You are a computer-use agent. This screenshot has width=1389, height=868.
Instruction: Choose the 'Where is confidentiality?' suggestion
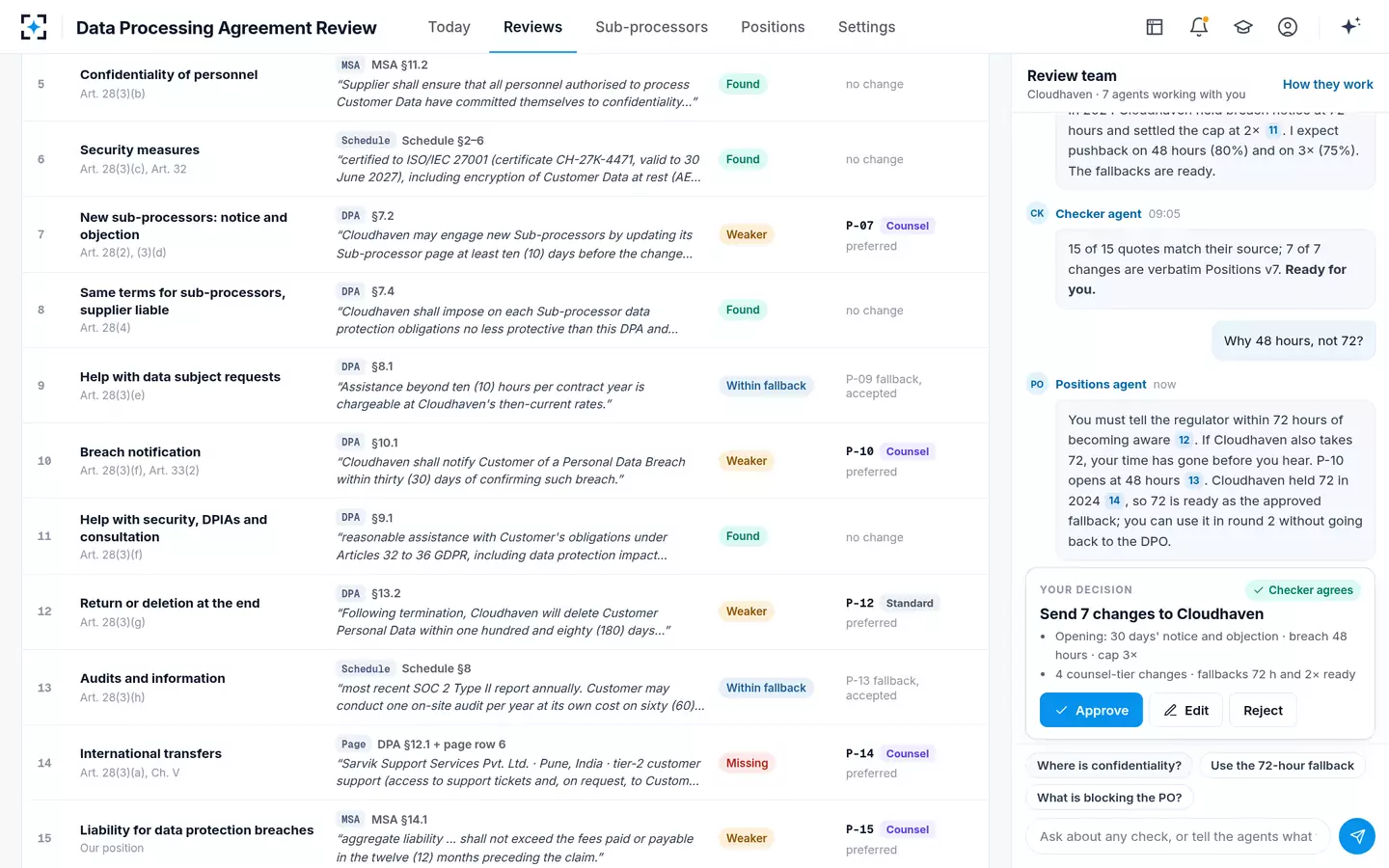(1108, 766)
